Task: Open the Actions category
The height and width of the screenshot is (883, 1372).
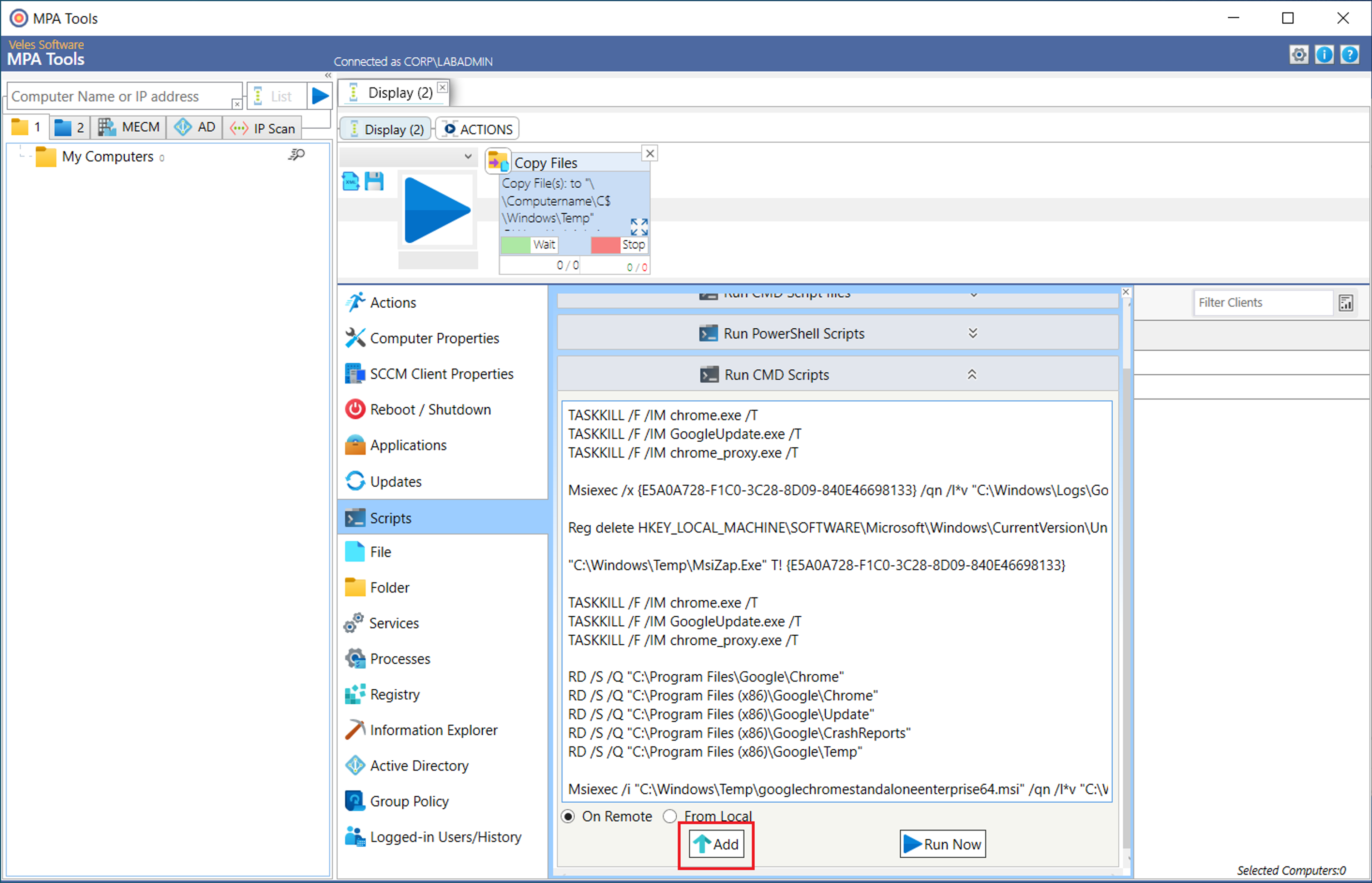Action: 443,302
